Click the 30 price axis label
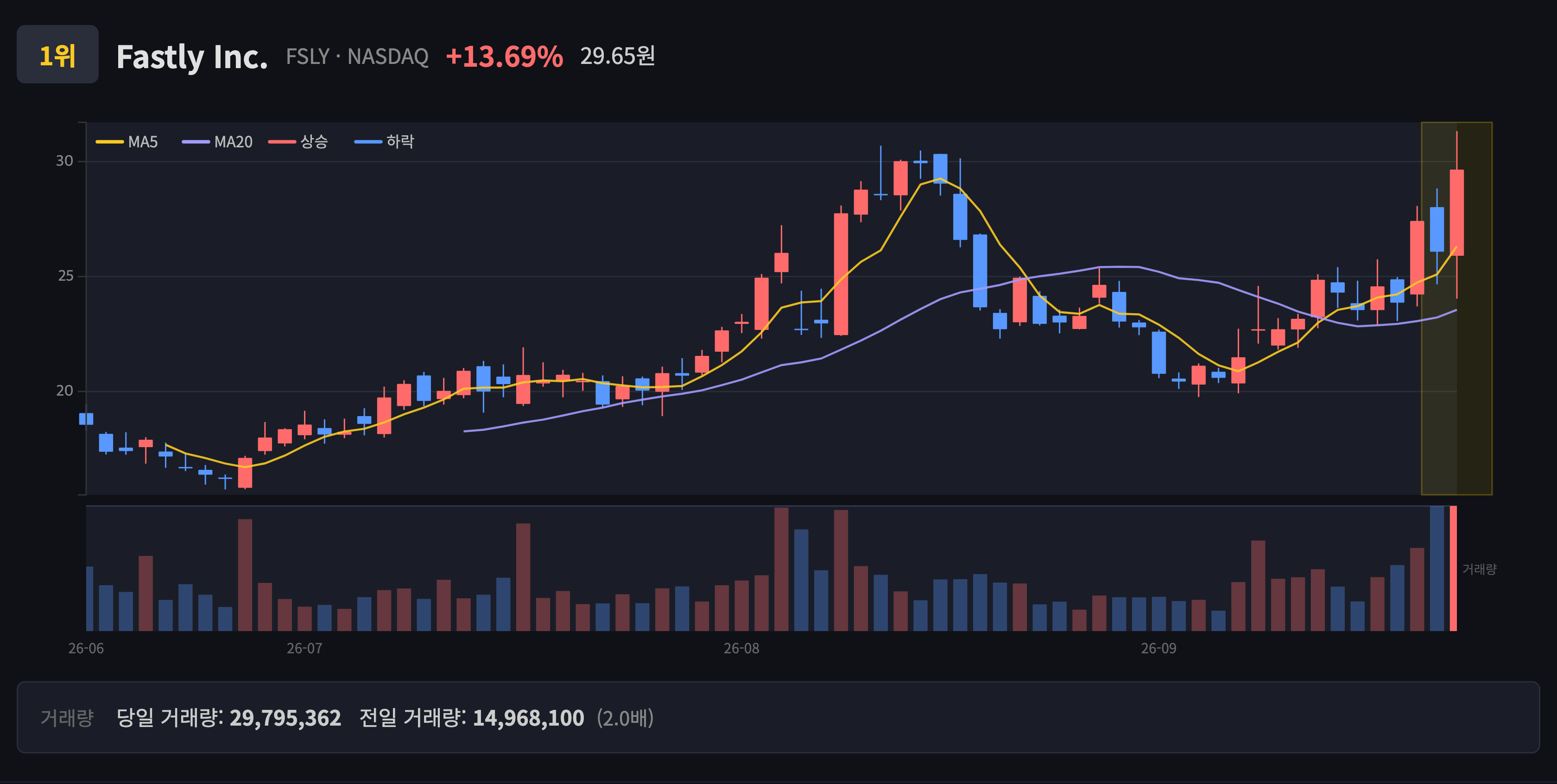 65,161
